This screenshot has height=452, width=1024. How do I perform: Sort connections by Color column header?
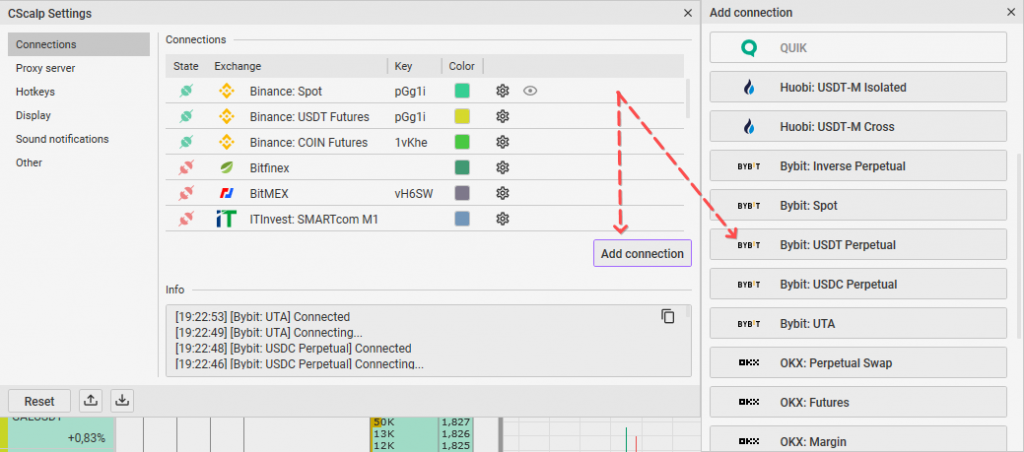(x=462, y=66)
